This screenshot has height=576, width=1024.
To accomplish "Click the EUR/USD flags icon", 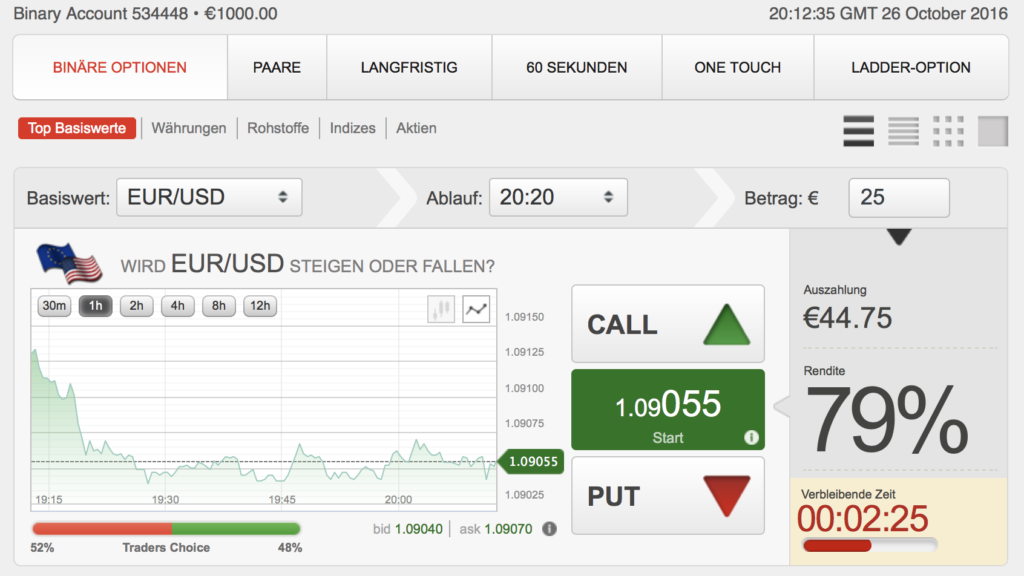I will (x=69, y=263).
